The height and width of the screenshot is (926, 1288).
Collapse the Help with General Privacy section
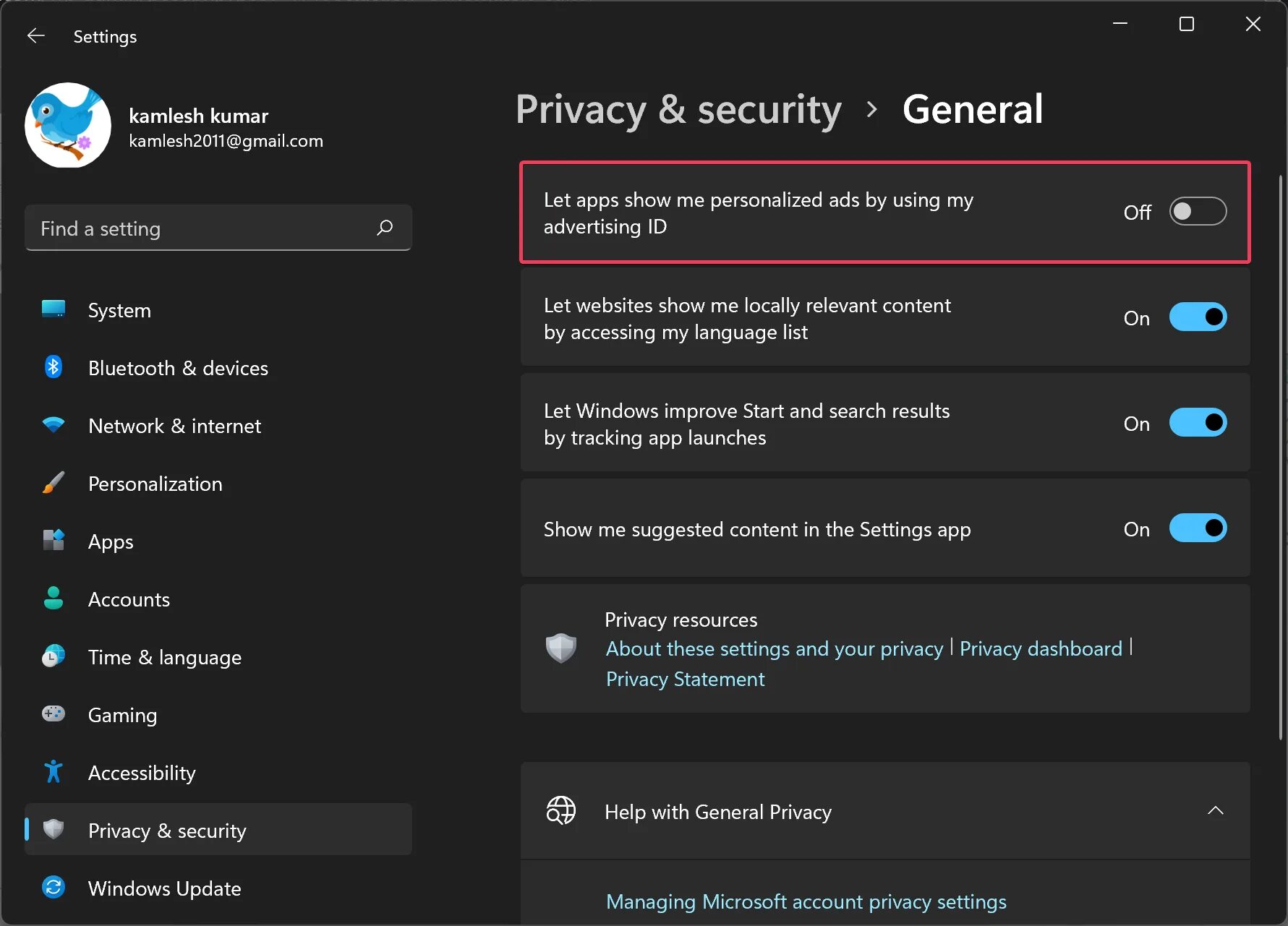pos(1215,811)
